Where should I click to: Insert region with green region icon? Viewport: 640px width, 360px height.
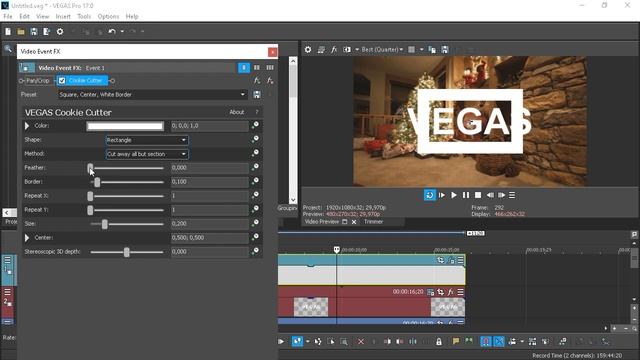point(469,341)
